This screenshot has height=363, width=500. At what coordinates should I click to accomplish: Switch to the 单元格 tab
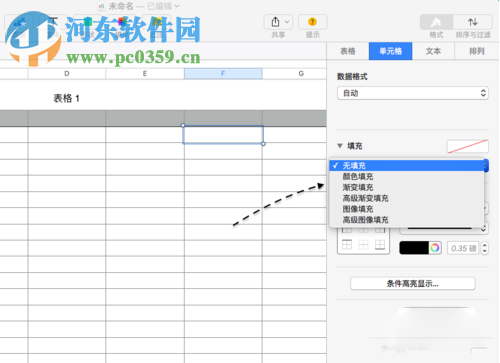point(390,51)
